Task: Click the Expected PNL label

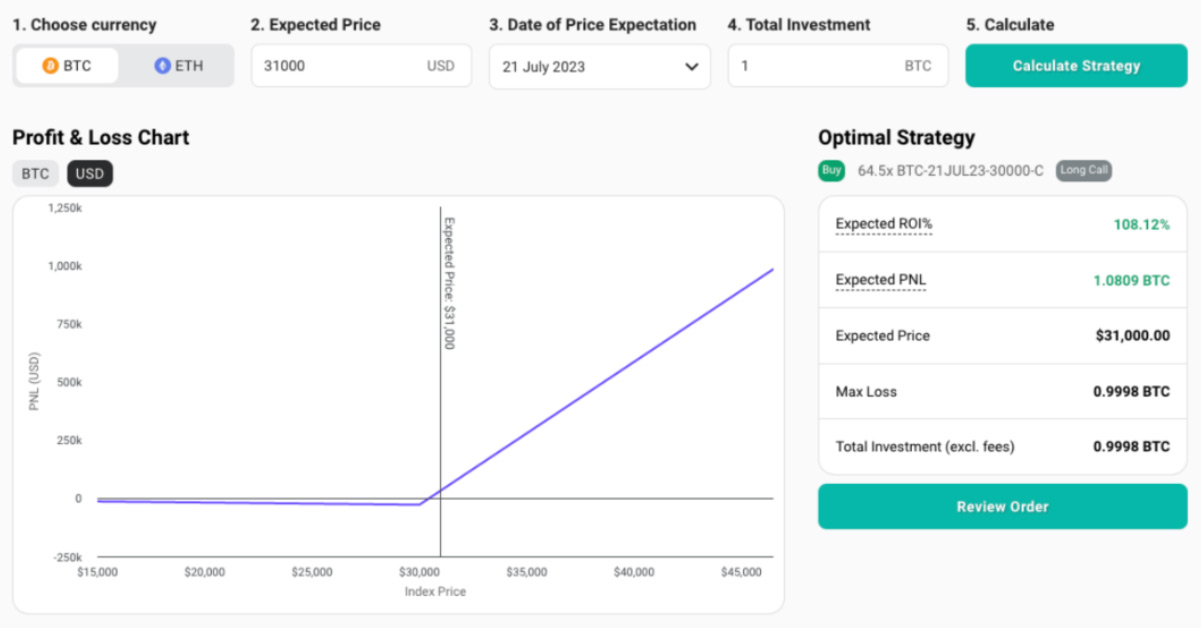Action: (880, 280)
